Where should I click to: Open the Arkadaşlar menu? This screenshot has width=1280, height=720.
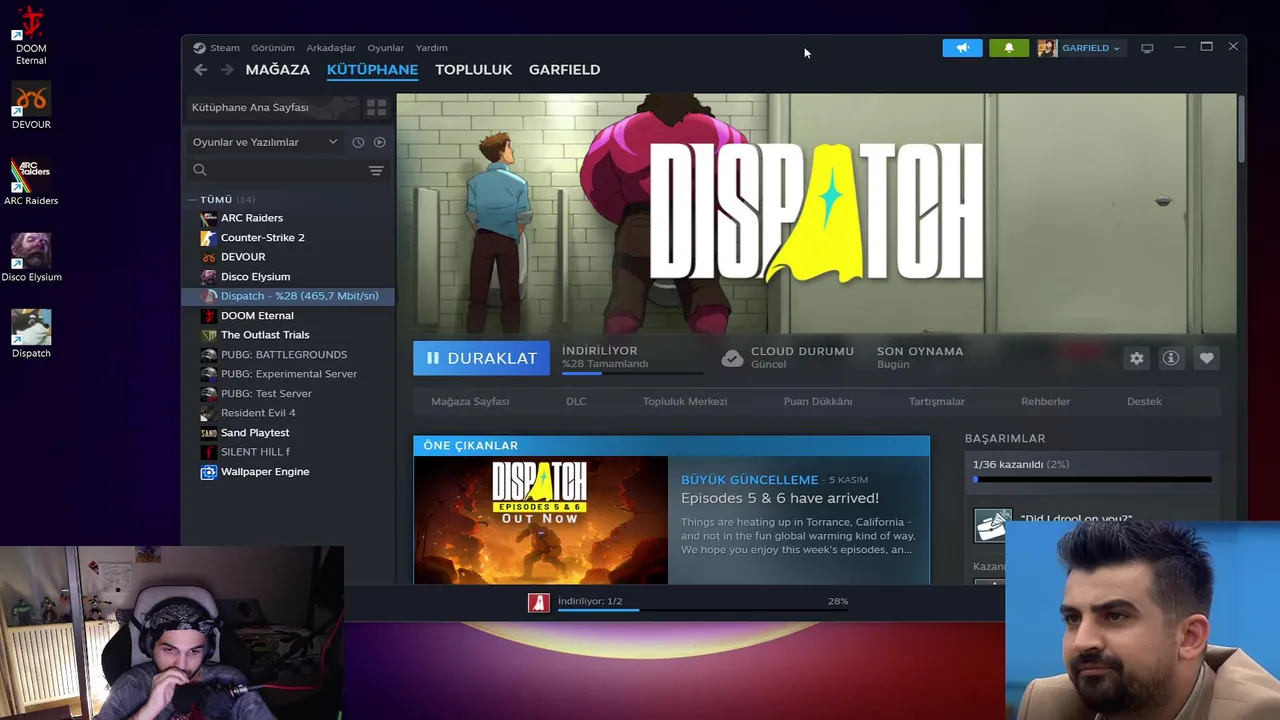pyautogui.click(x=331, y=48)
